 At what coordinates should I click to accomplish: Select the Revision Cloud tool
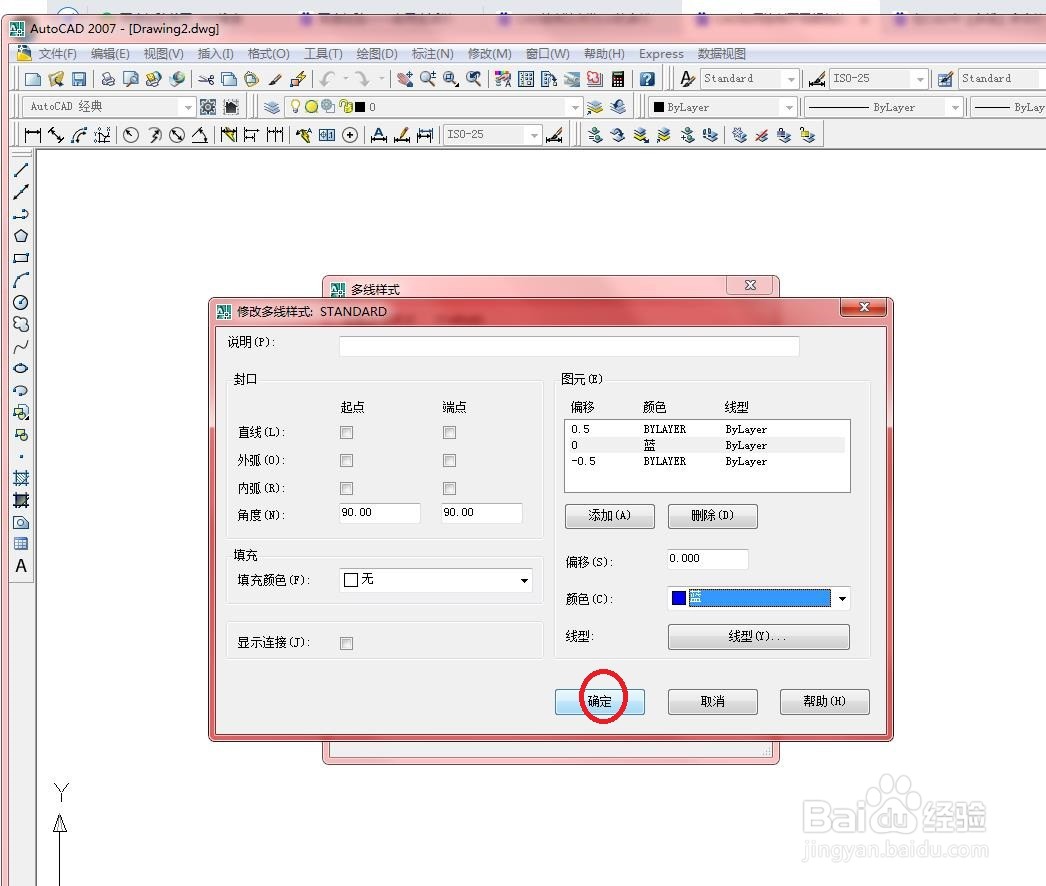21,324
